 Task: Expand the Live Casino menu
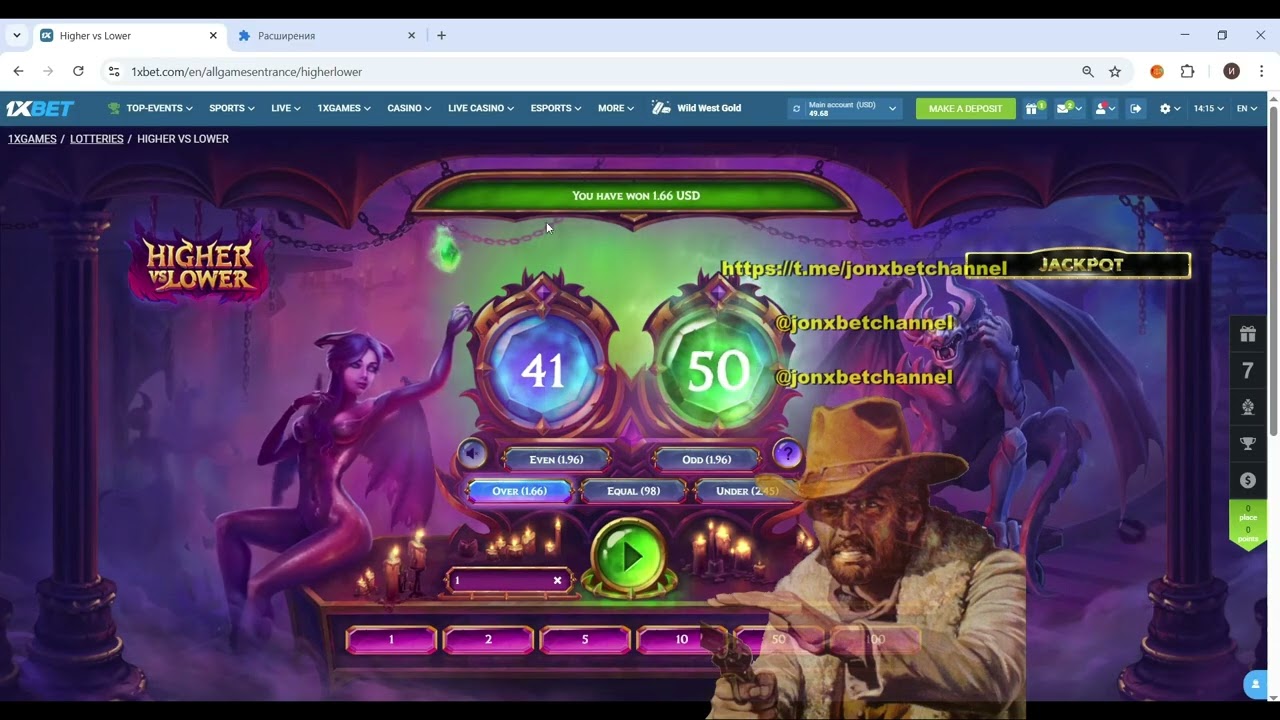tap(481, 108)
